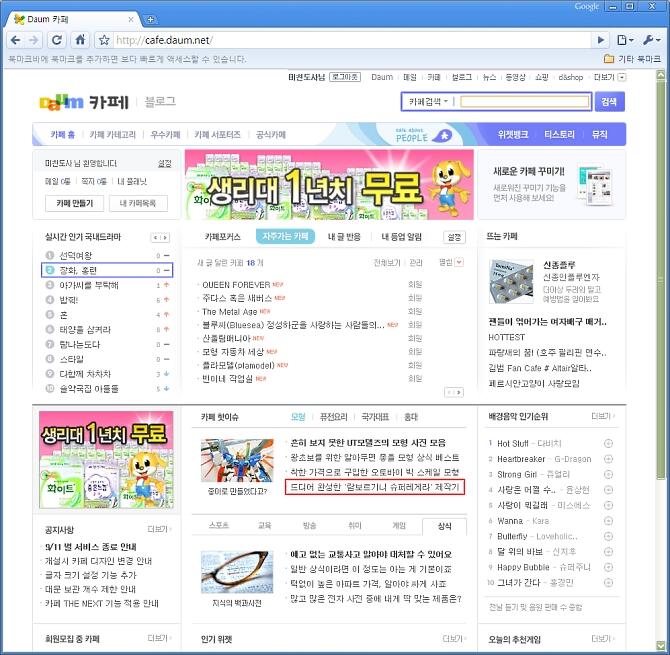
Task: Open 위젯뱅크 menu item
Action: [513, 135]
